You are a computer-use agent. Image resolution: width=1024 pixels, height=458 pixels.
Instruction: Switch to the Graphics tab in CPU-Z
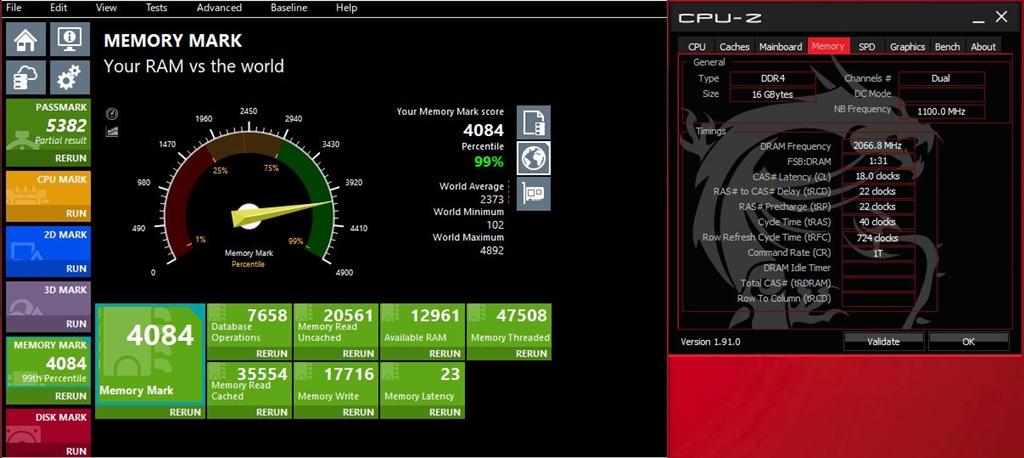pos(907,46)
